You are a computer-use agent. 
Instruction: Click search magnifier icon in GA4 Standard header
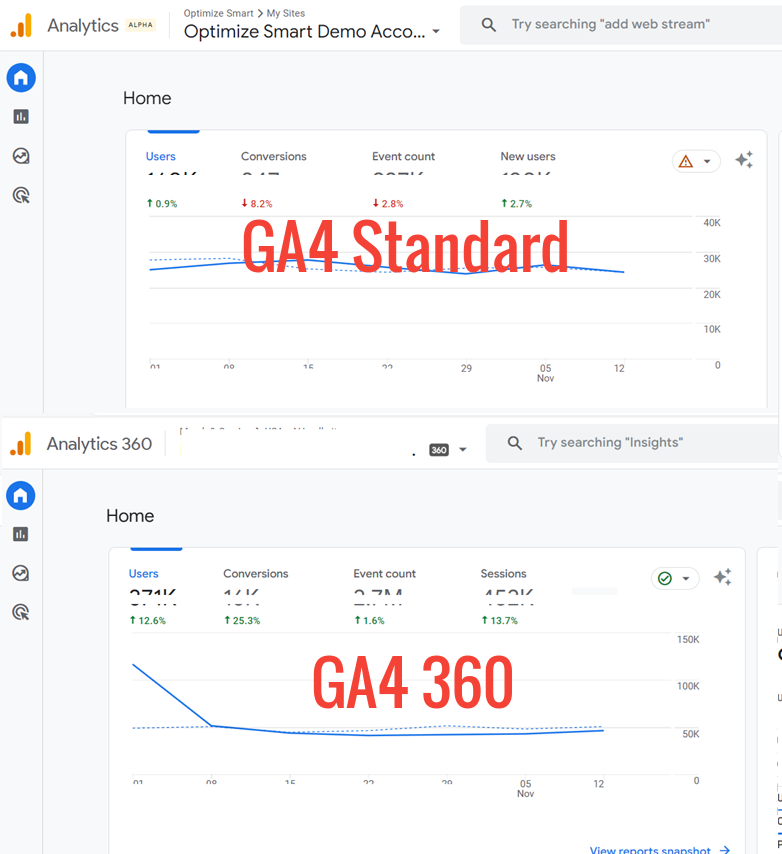(488, 25)
